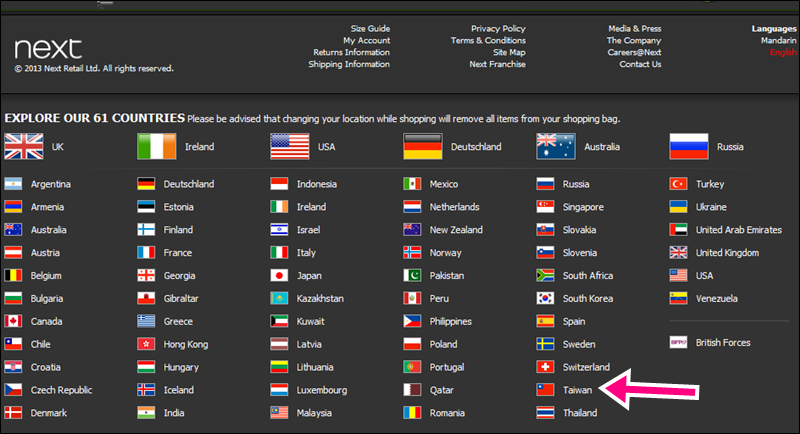Image resolution: width=800 pixels, height=434 pixels.
Task: Select the Netherlands country link
Action: tap(455, 207)
